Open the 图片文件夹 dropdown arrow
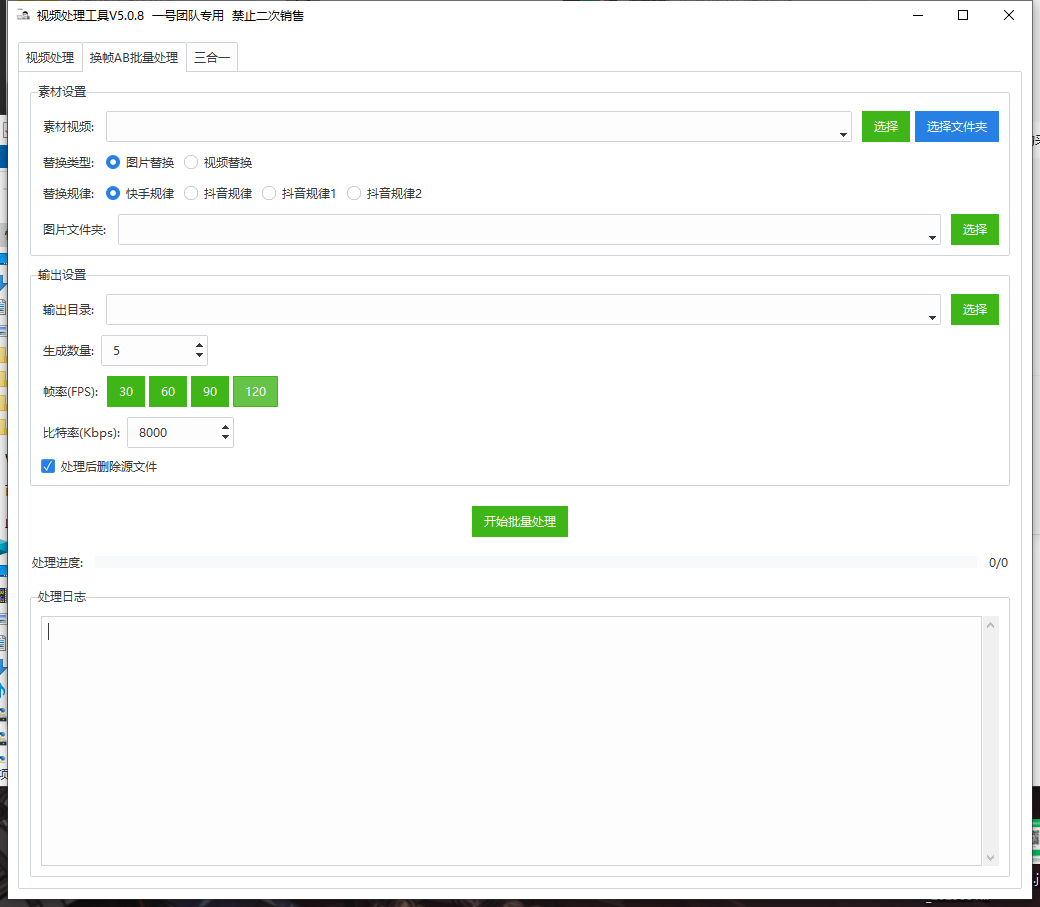 point(932,236)
